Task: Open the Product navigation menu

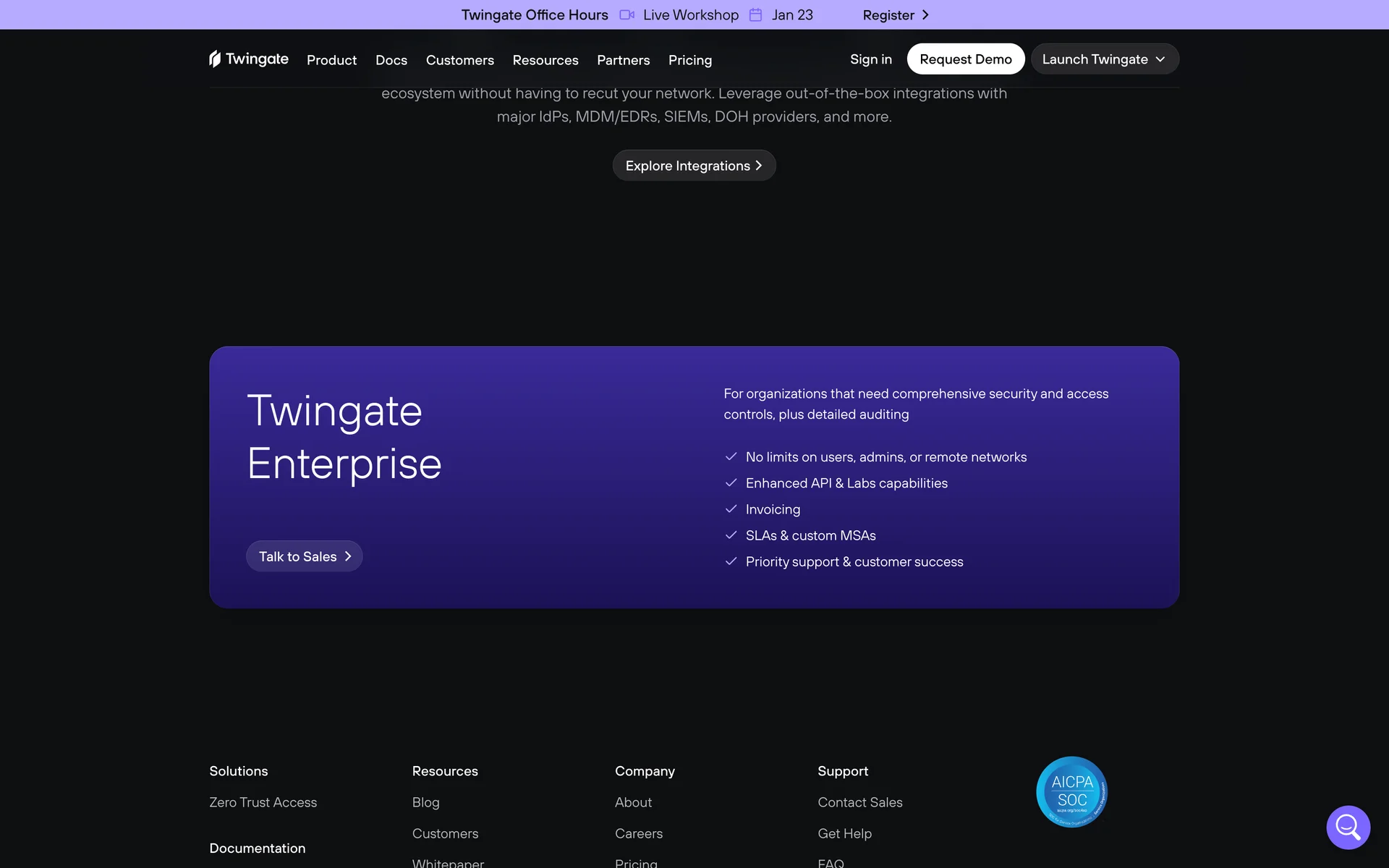Action: [331, 60]
